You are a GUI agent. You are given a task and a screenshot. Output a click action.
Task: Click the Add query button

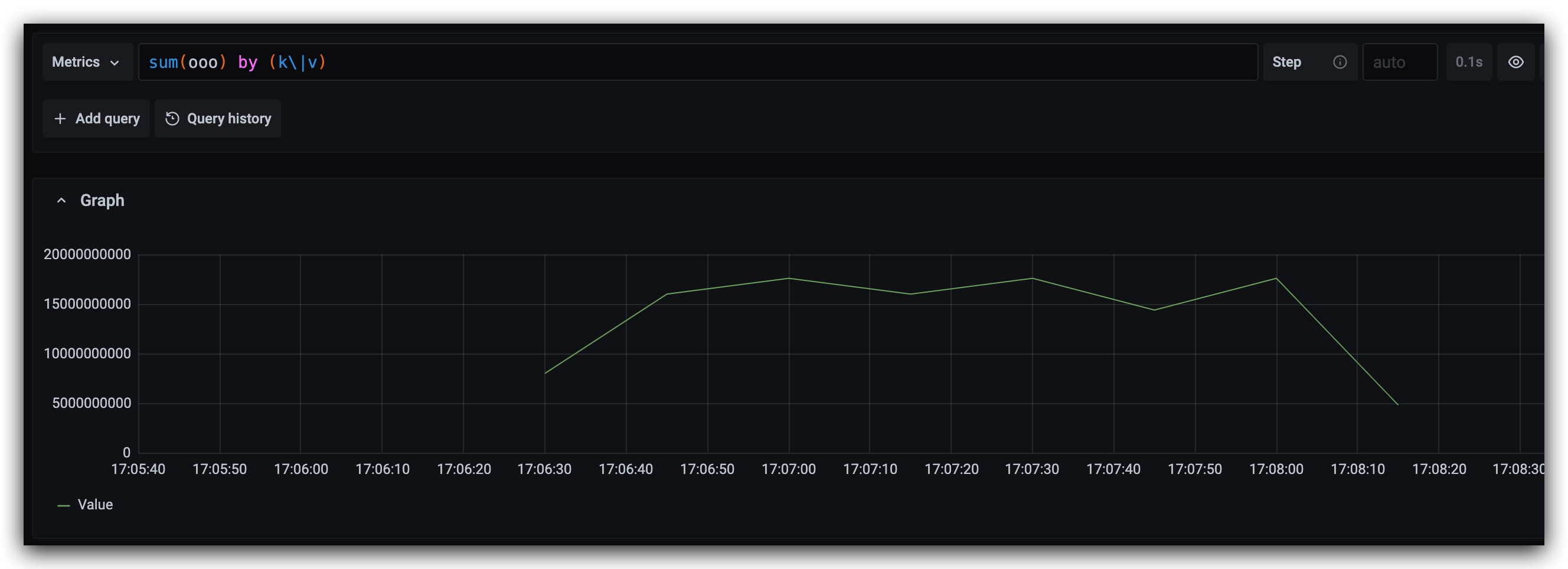coord(96,119)
